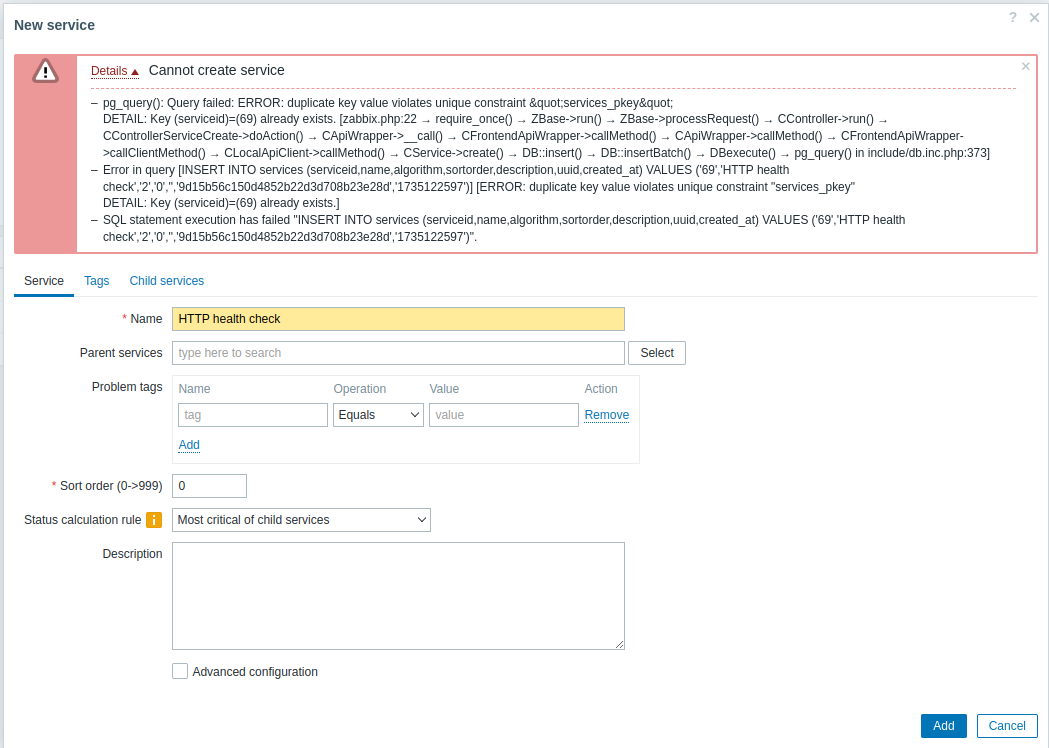The width and height of the screenshot is (1049, 748).
Task: Click into the Description text area
Action: tap(398, 596)
